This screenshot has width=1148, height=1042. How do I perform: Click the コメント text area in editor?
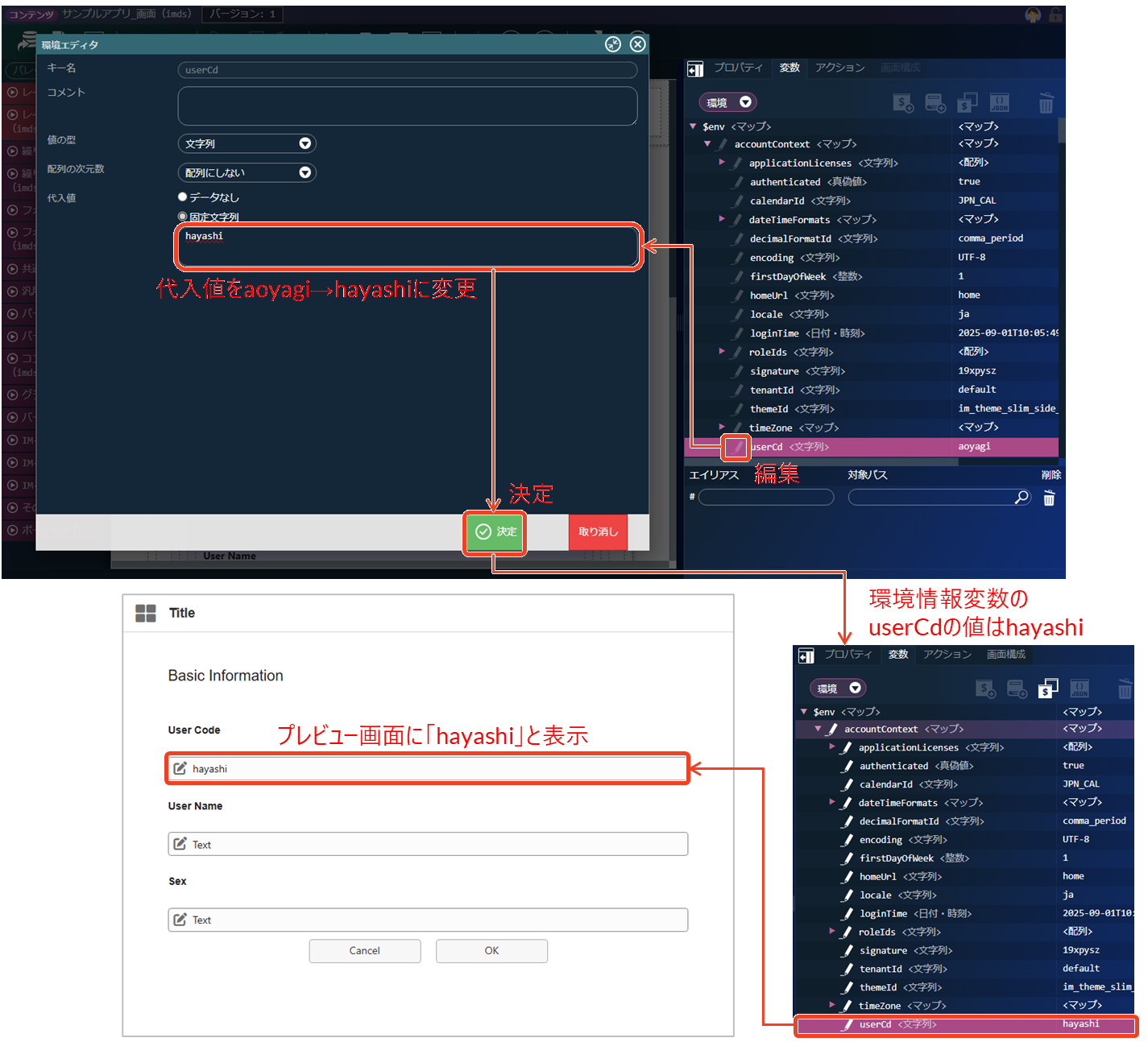(x=407, y=106)
